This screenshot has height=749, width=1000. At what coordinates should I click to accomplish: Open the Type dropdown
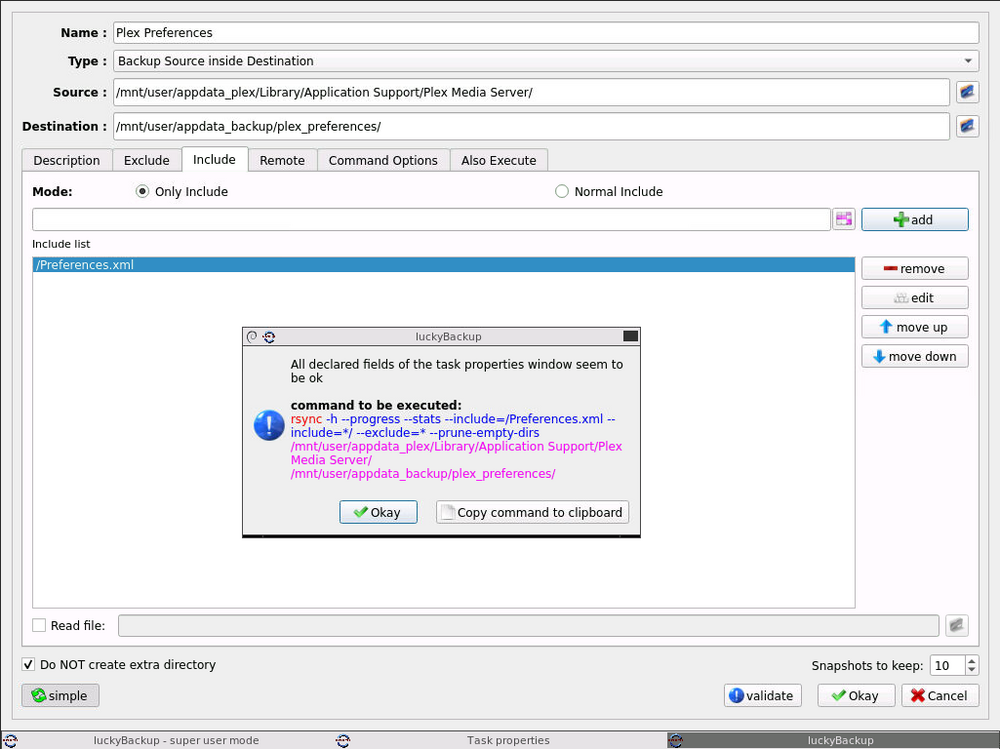point(546,61)
